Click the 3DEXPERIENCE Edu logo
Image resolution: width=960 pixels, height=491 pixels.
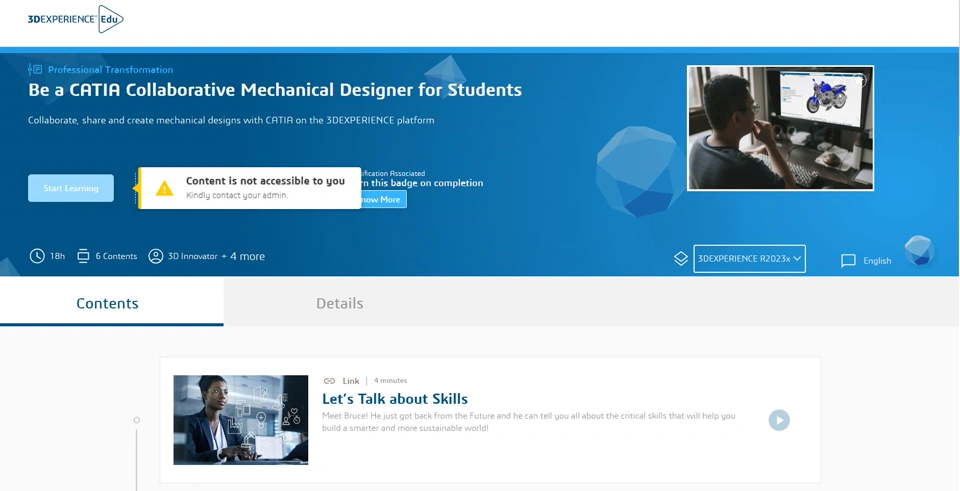(x=75, y=19)
